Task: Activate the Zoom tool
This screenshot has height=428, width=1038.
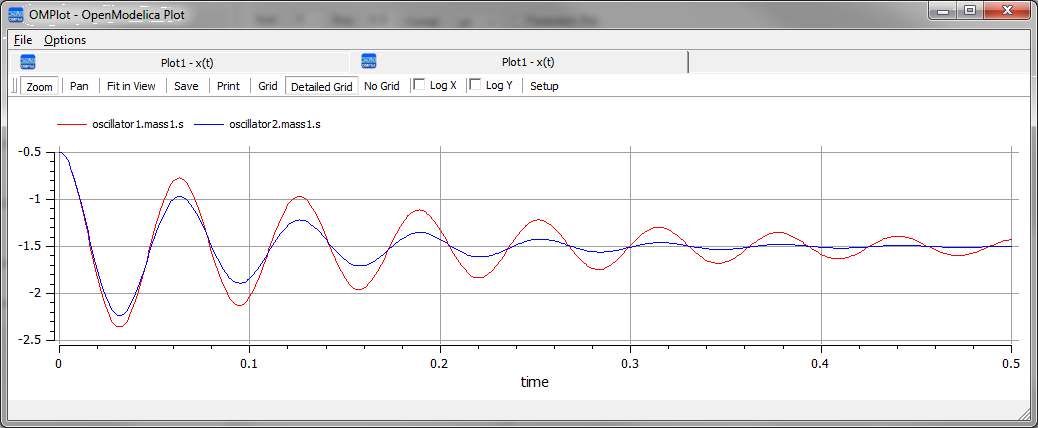Action: pyautogui.click(x=39, y=86)
